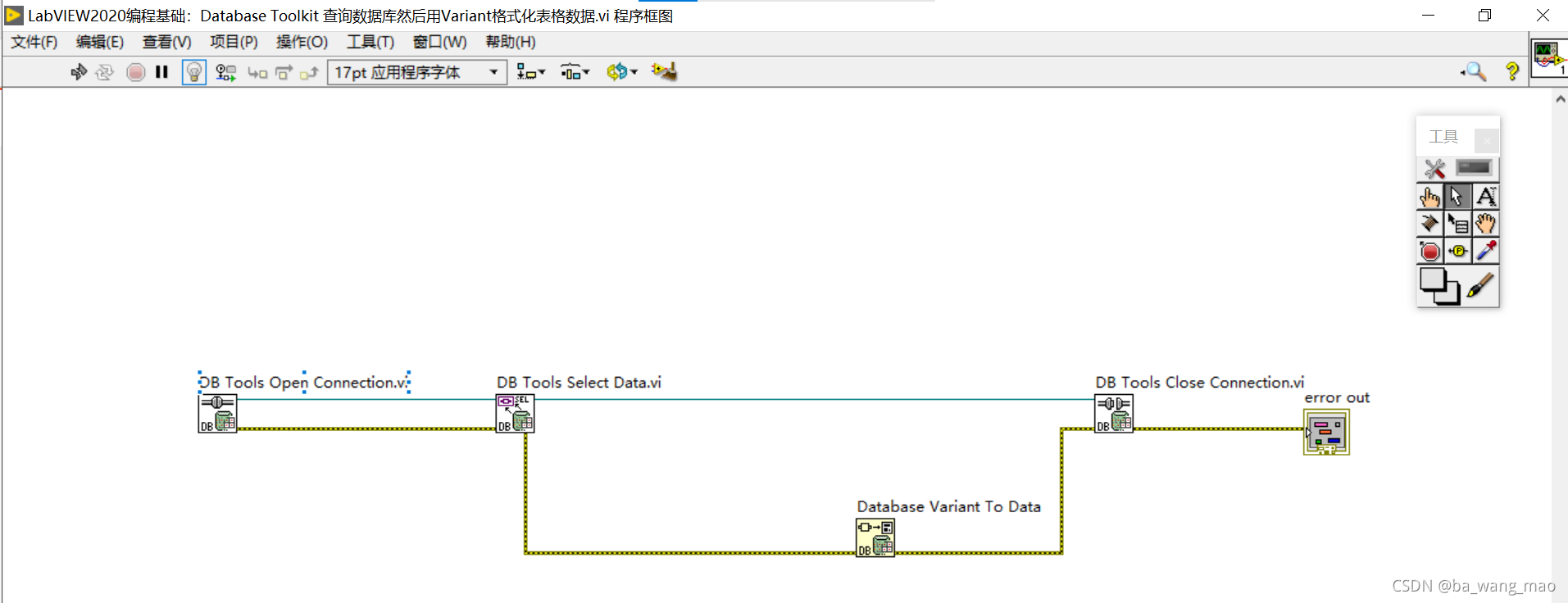1568x603 pixels.
Task: Click the Search magnifier icon
Action: click(x=1474, y=72)
